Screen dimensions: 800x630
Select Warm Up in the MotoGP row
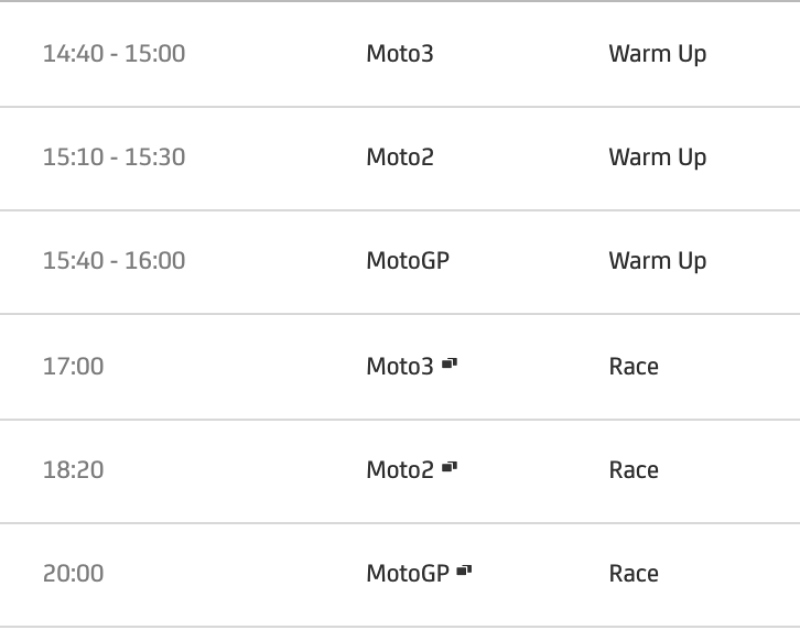coord(657,262)
